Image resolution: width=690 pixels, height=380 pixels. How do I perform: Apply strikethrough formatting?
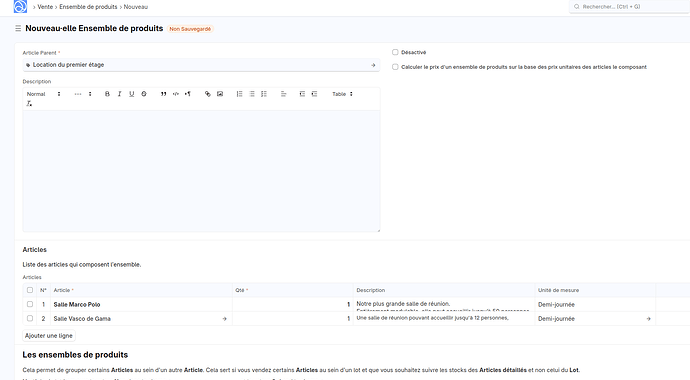[x=144, y=94]
